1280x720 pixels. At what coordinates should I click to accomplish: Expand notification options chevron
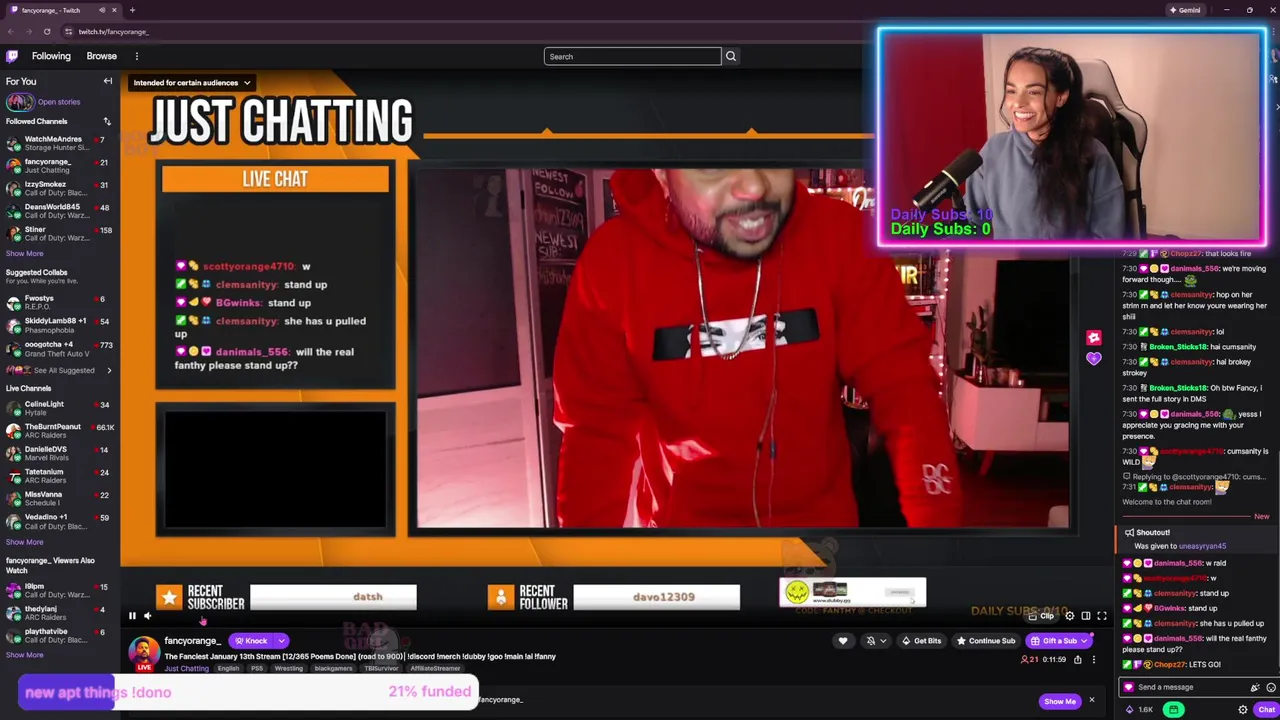pos(882,641)
